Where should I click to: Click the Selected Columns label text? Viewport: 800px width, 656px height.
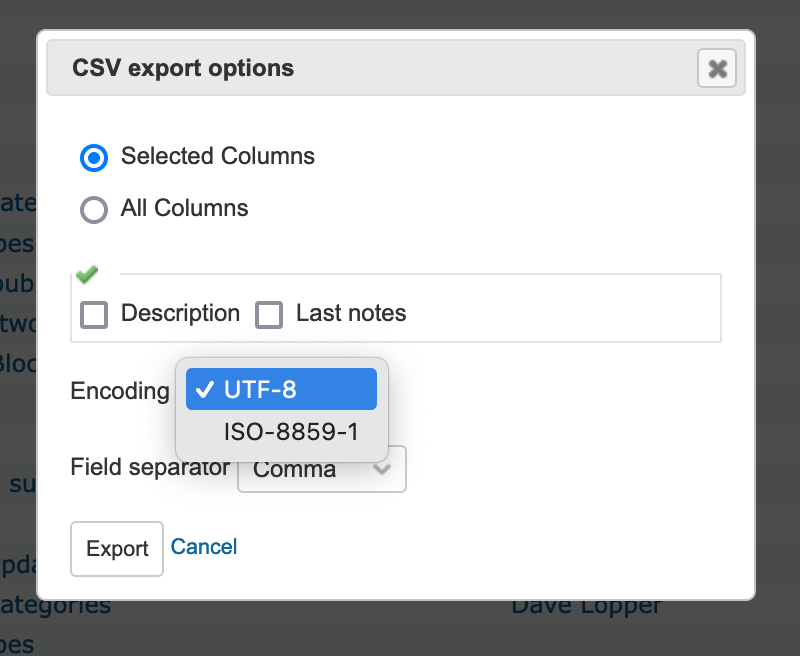pos(218,156)
